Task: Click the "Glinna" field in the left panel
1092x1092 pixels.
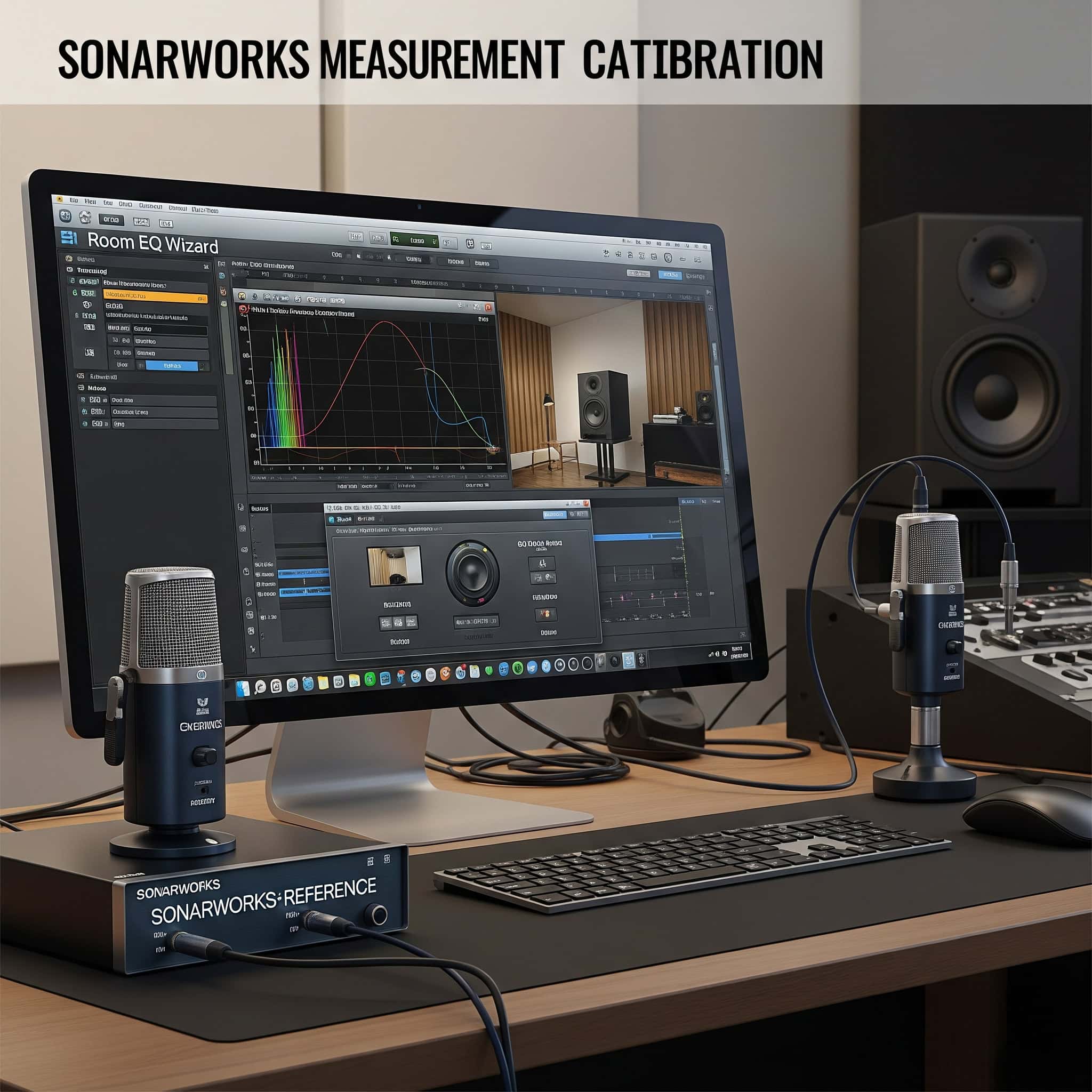Action: pyautogui.click(x=171, y=354)
